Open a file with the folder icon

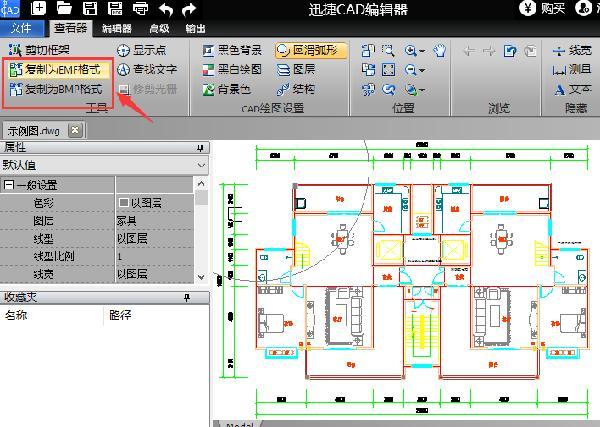point(64,8)
